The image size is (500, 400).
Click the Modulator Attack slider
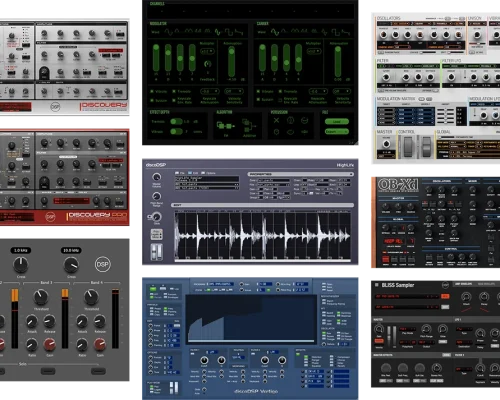[x=156, y=58]
